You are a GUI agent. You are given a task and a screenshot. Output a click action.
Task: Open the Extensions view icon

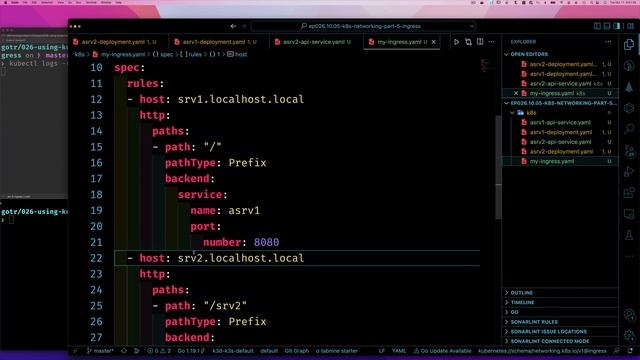click(629, 193)
